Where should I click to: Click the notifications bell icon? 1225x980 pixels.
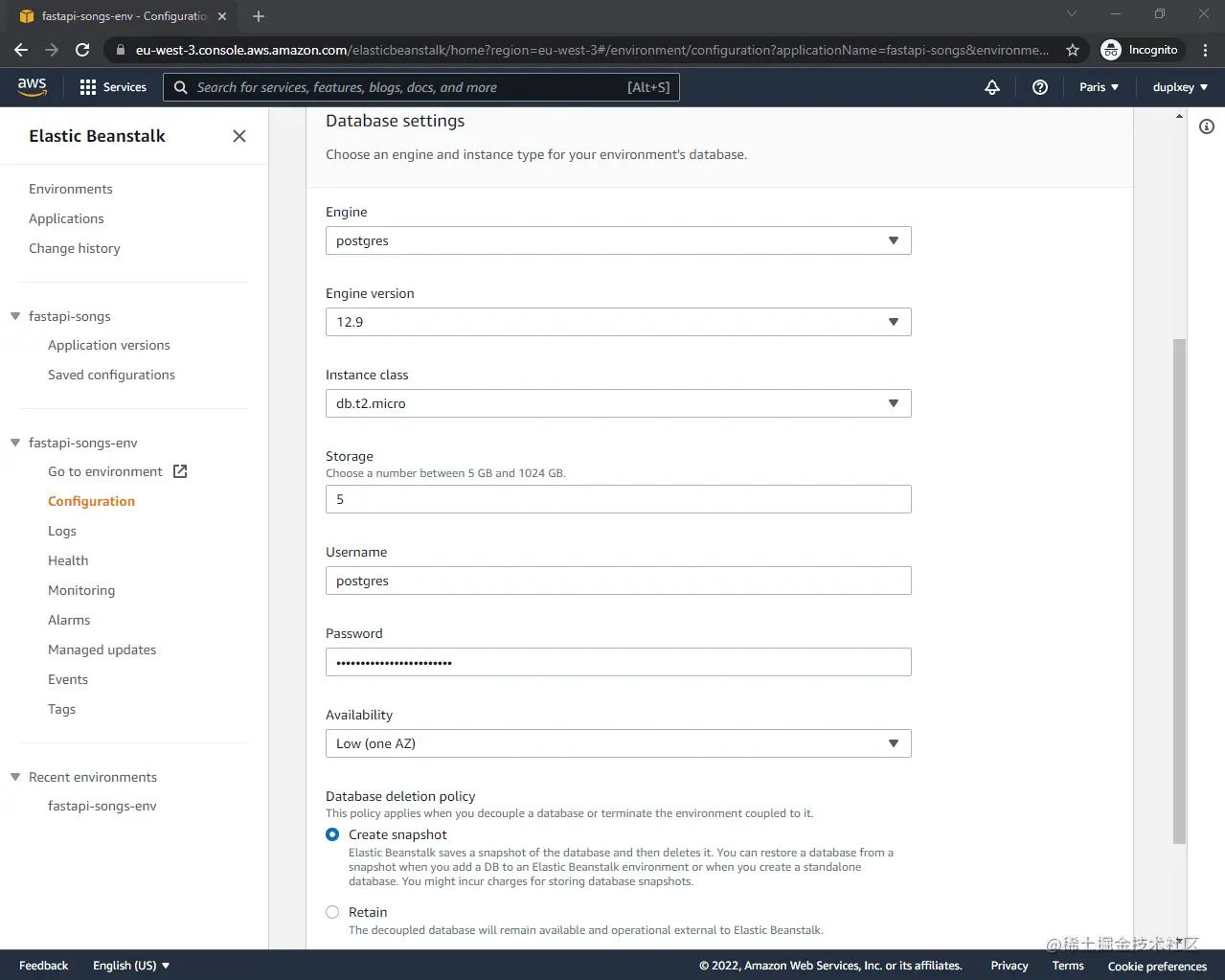992,87
